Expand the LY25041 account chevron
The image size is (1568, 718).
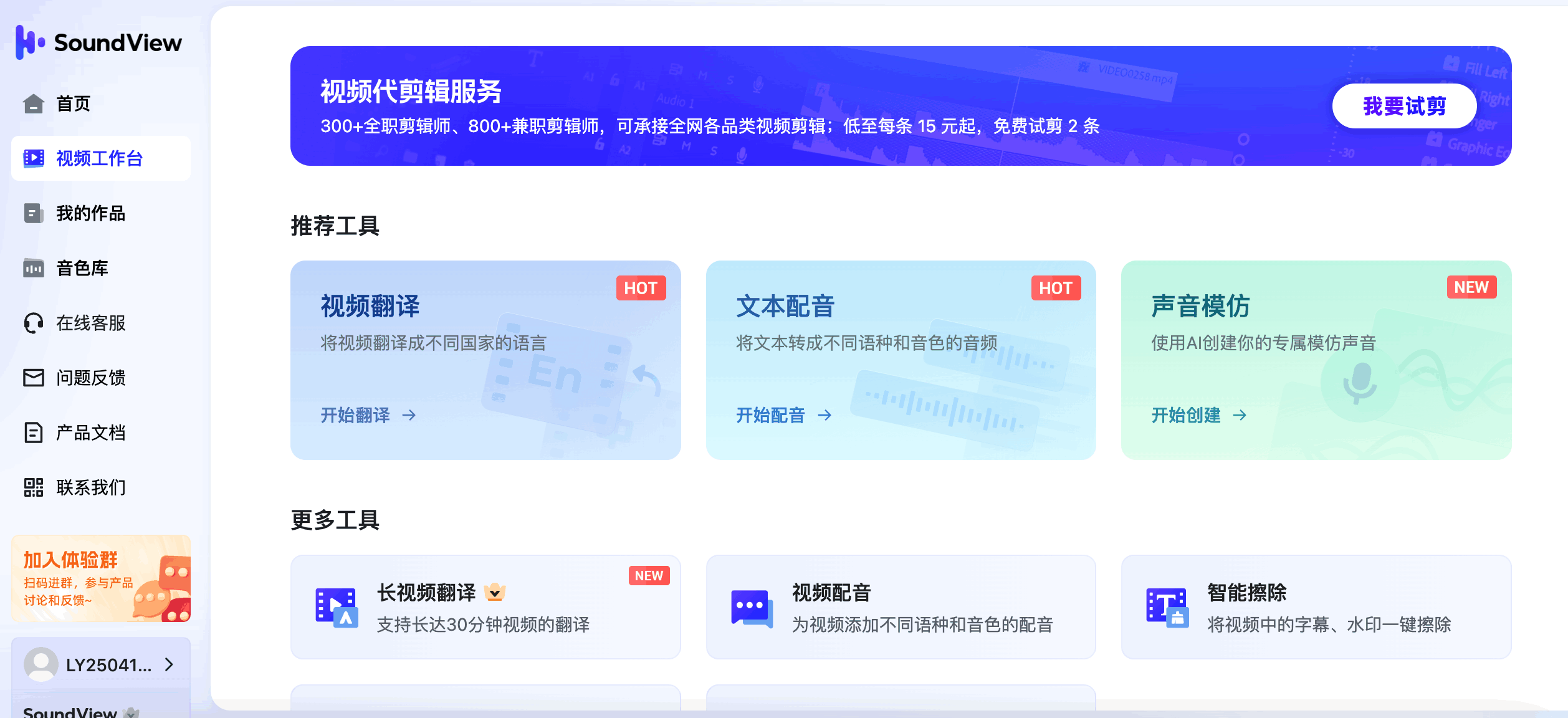(x=169, y=664)
